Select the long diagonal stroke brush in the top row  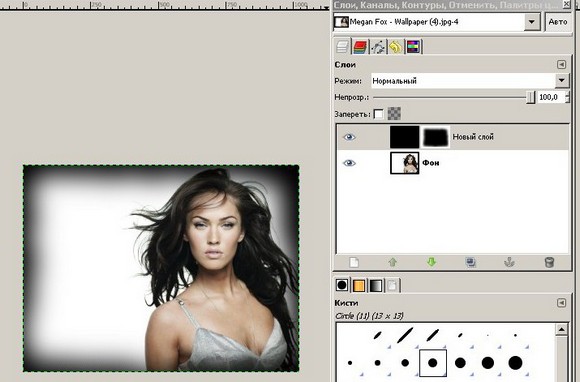click(x=405, y=335)
